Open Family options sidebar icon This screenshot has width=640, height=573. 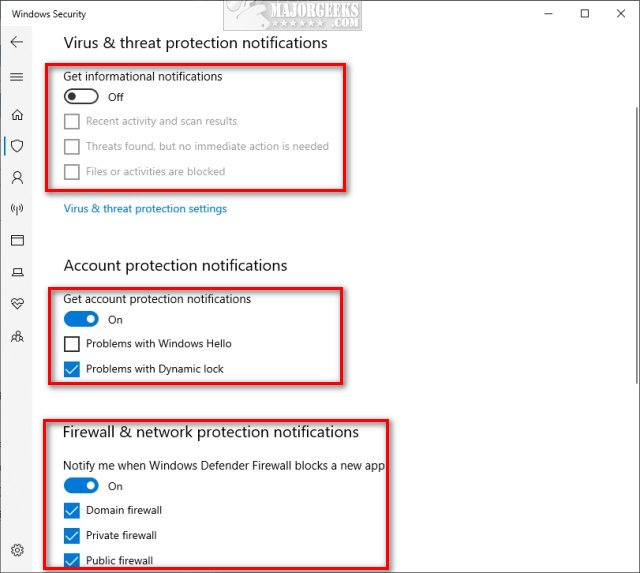pos(17,336)
